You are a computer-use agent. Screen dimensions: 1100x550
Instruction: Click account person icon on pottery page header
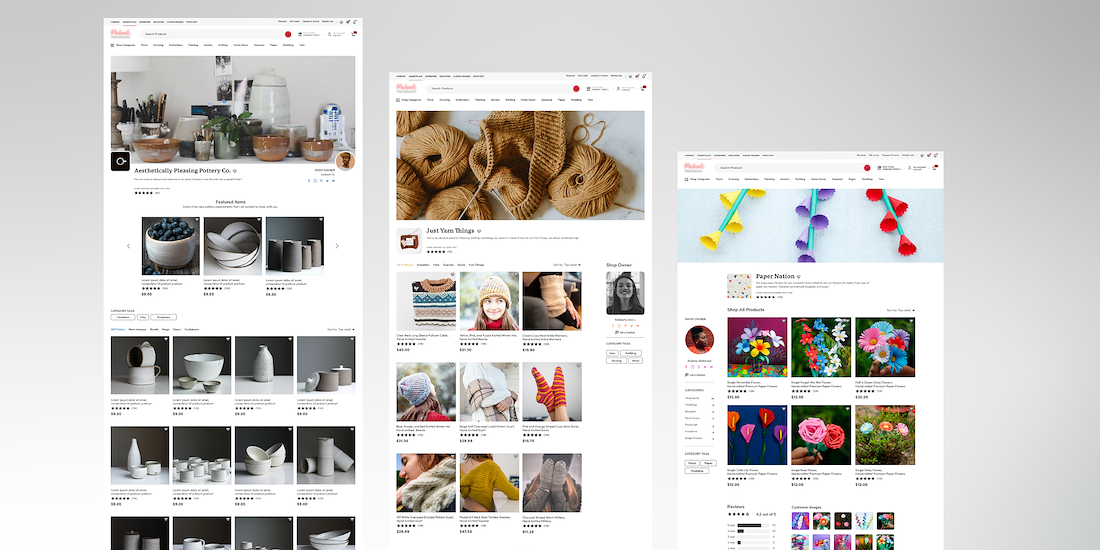329,34
